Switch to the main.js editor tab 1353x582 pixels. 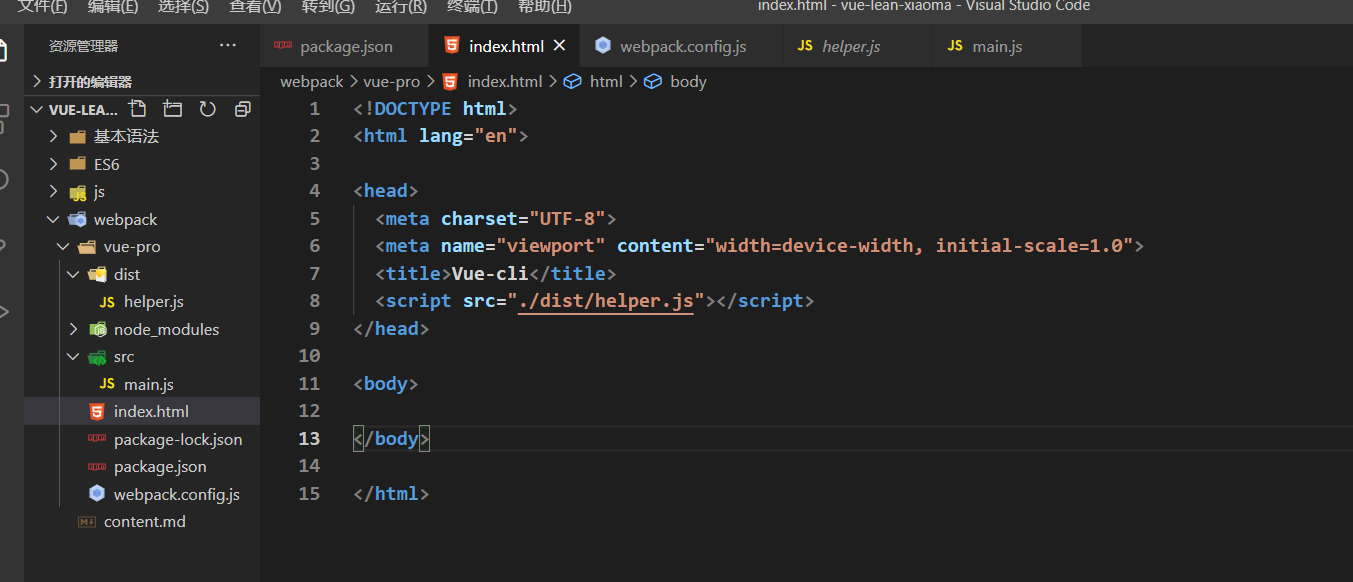[x=1007, y=46]
